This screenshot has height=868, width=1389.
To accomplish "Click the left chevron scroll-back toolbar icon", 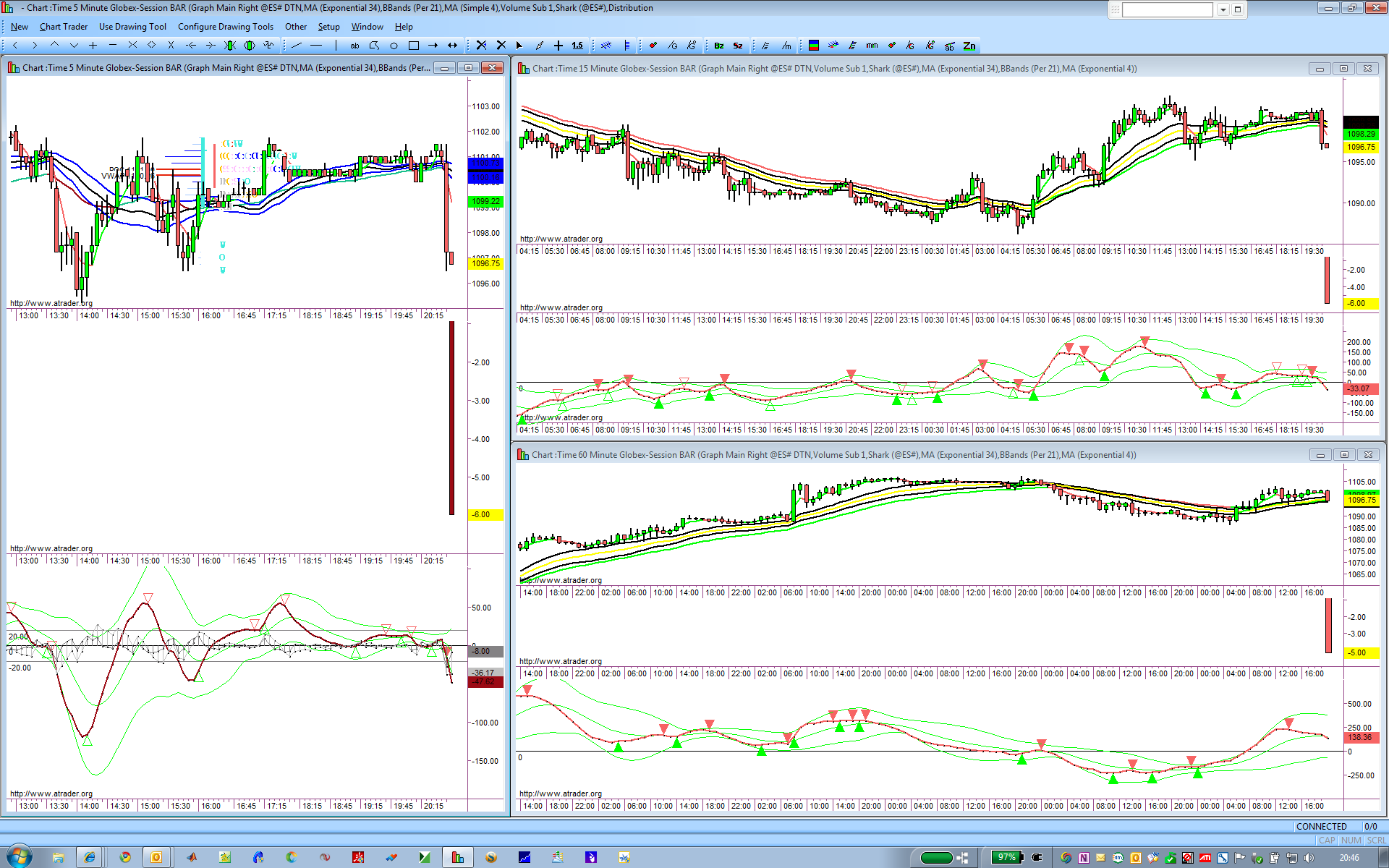I will point(15,46).
